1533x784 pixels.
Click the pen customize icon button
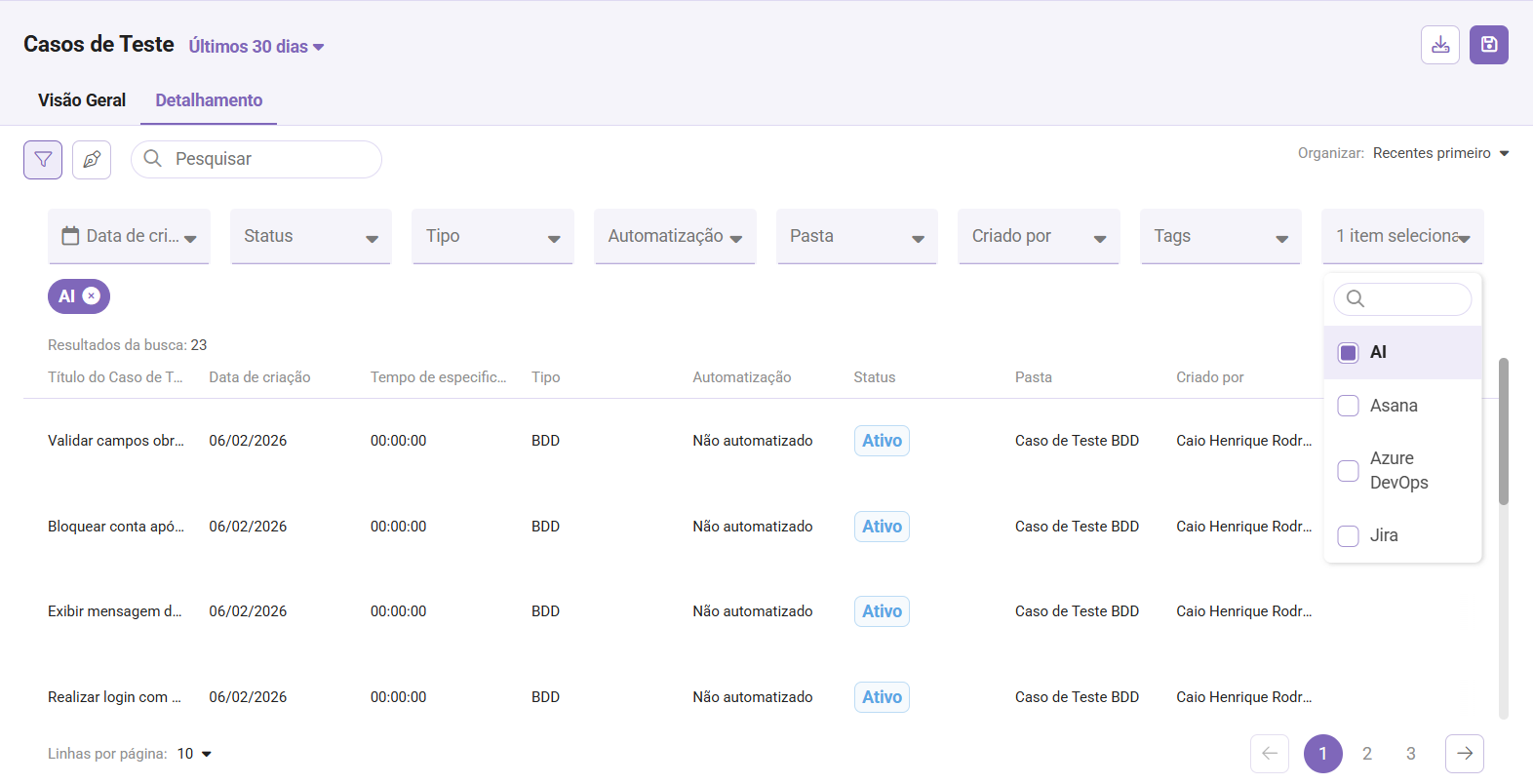pos(92,159)
